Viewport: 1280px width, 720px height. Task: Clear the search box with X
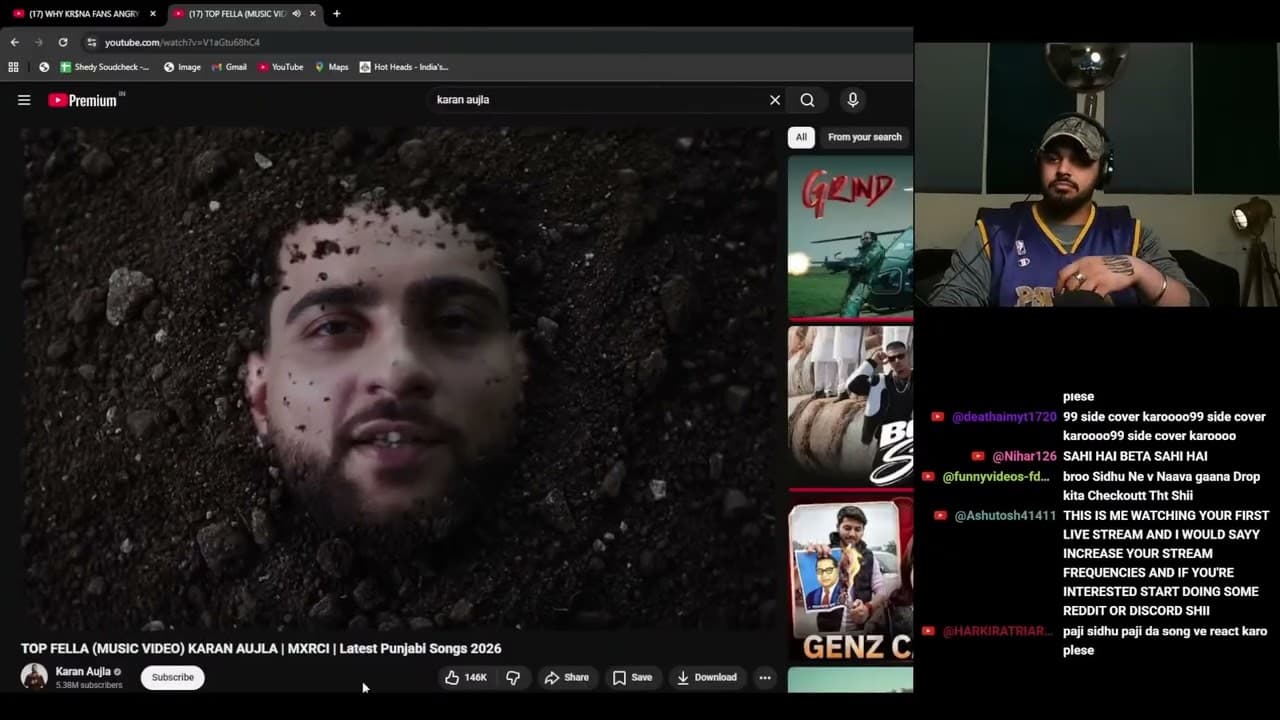point(774,100)
